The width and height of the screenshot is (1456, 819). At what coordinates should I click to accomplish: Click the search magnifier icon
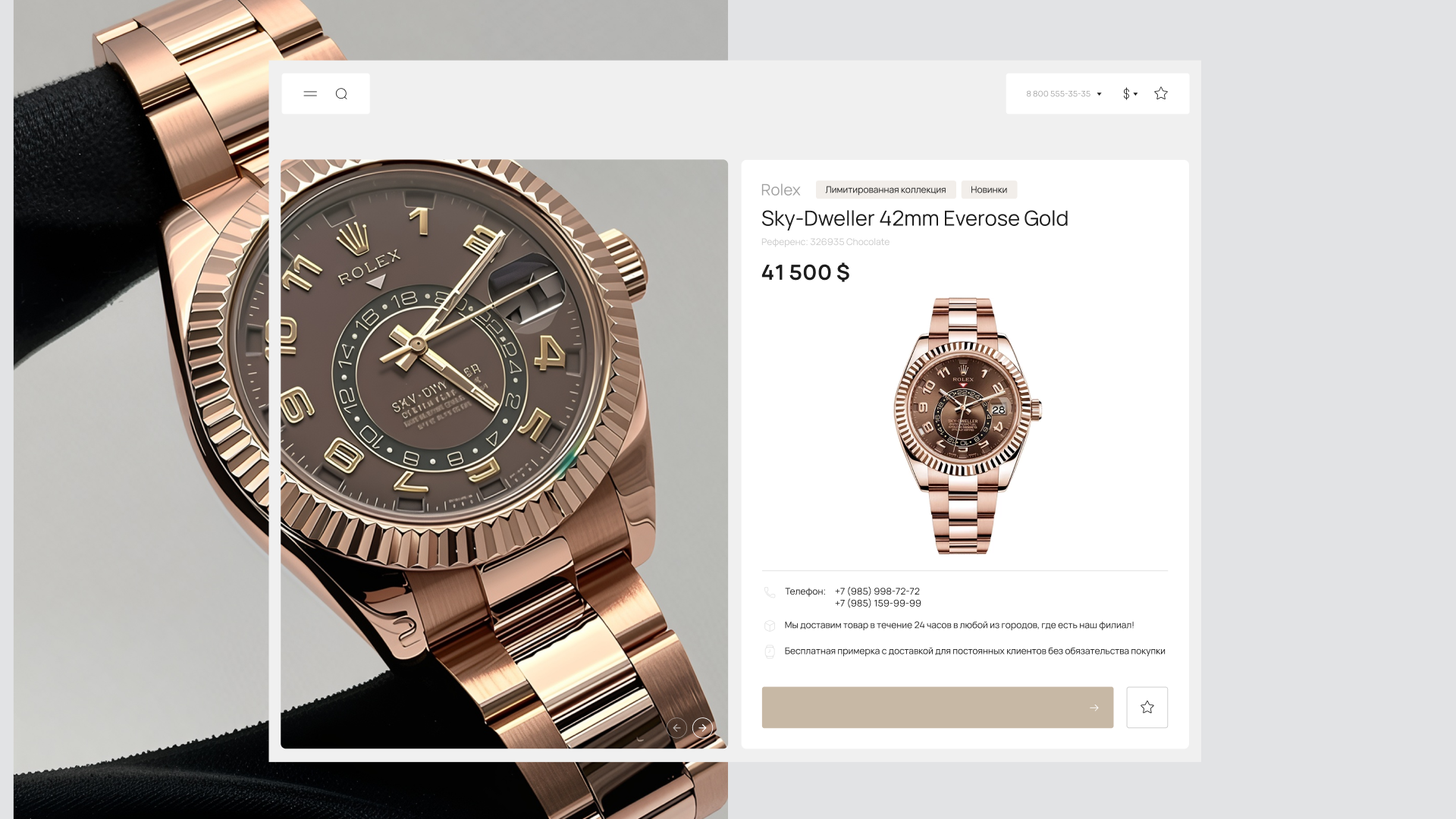(341, 94)
